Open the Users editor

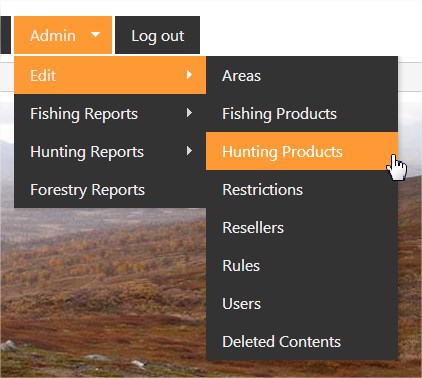[x=302, y=303]
